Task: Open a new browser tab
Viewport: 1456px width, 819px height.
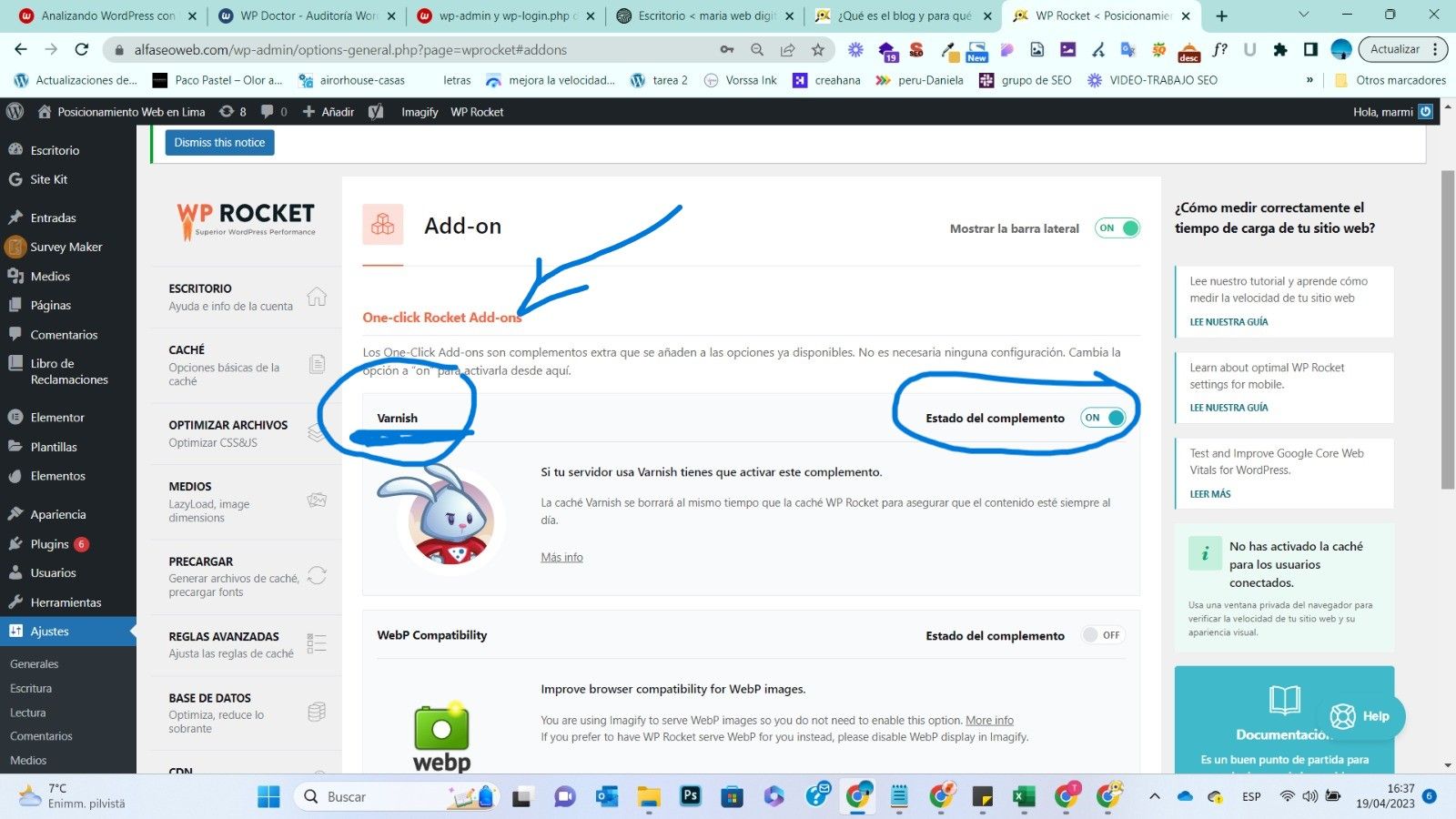Action: (1221, 15)
